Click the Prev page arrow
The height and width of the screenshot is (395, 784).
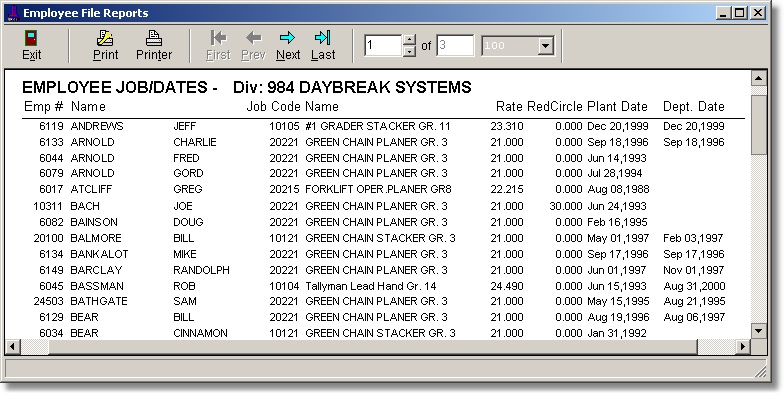tap(254, 38)
